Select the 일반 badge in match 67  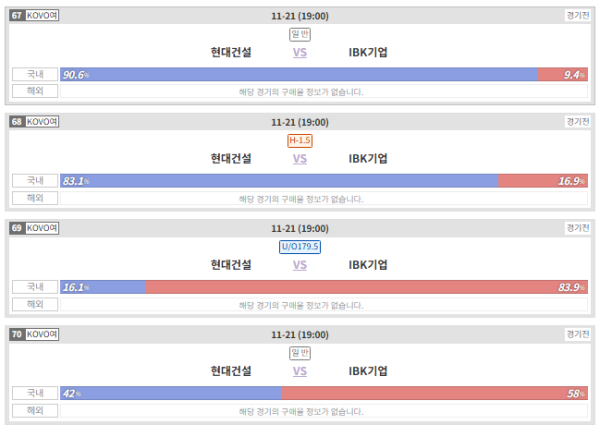click(x=300, y=34)
